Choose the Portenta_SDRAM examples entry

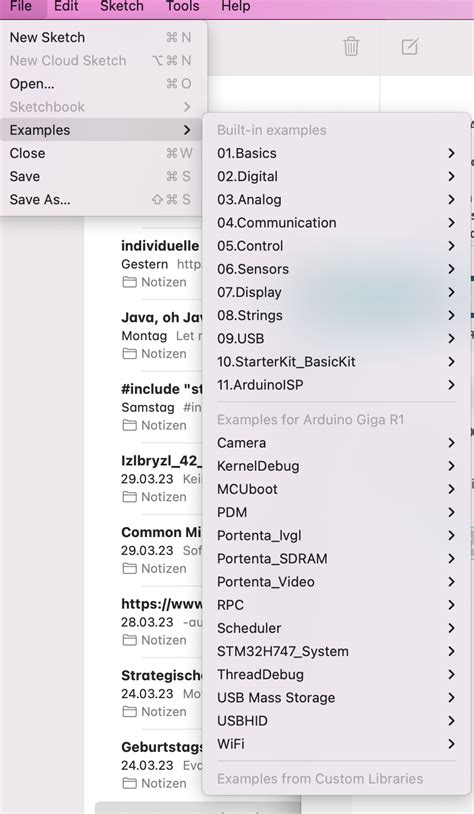(336, 559)
